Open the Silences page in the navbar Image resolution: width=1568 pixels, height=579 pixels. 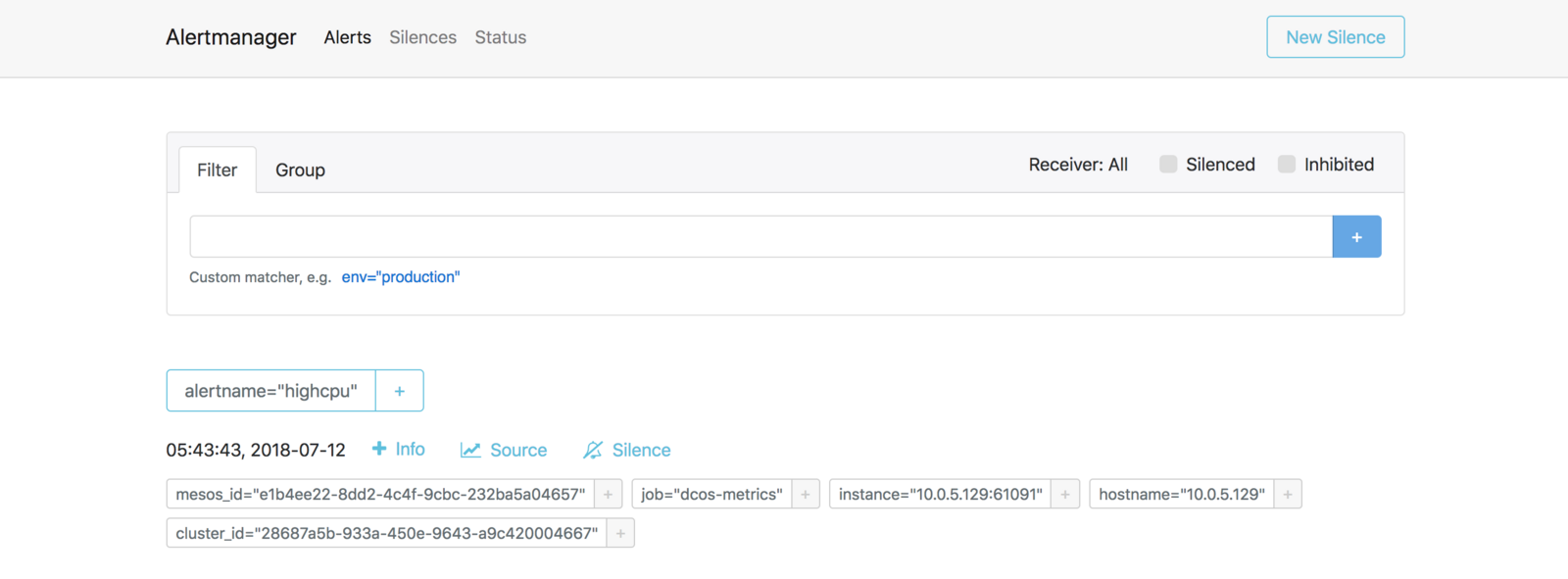pos(422,37)
